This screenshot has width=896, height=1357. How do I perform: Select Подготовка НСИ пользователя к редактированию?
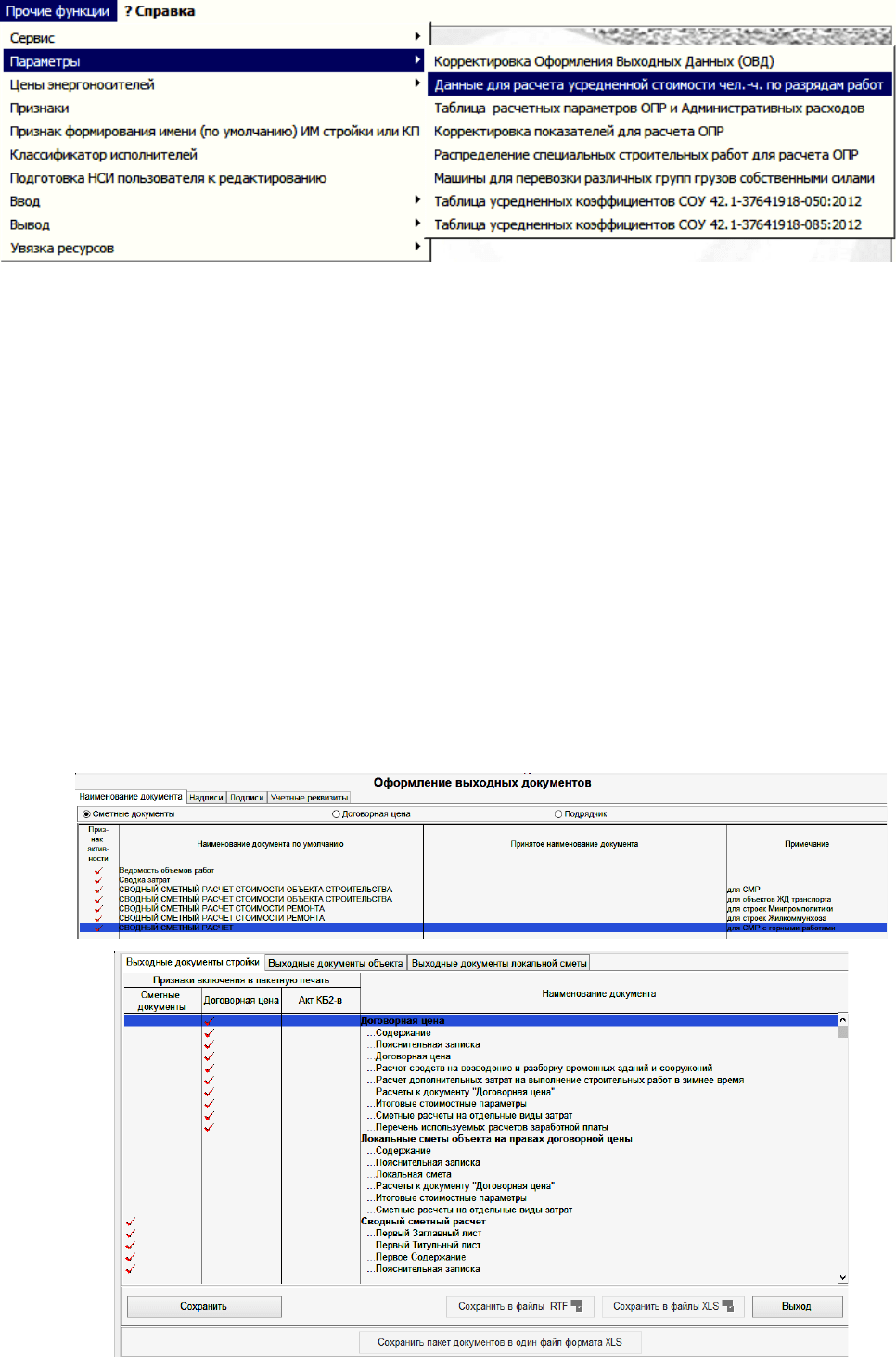(x=168, y=177)
